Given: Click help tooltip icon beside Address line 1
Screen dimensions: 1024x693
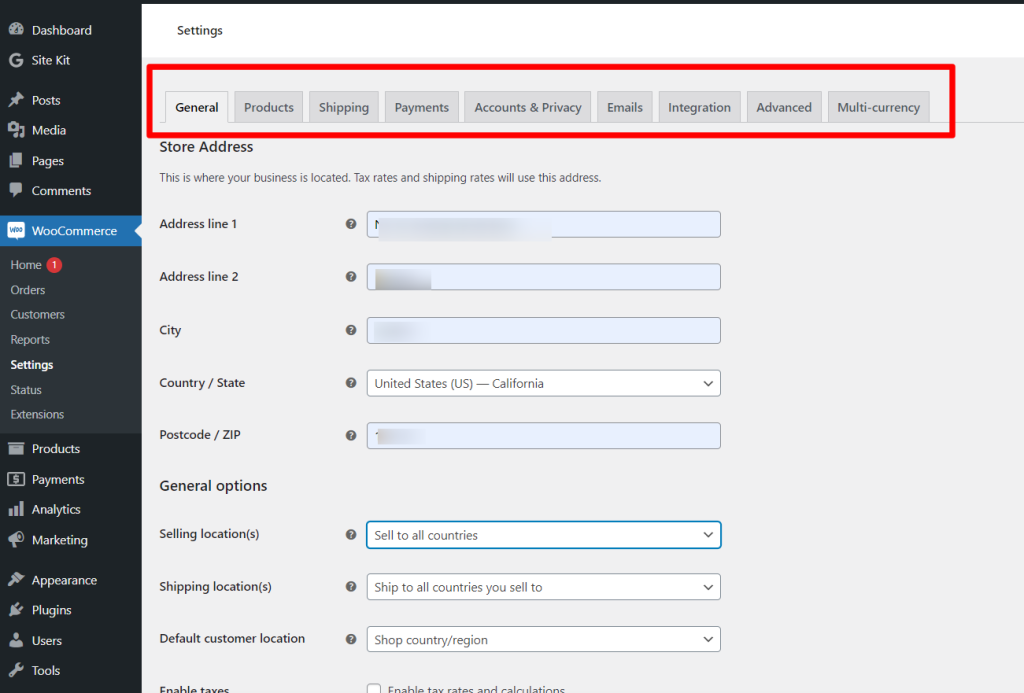Looking at the screenshot, I should 351,224.
